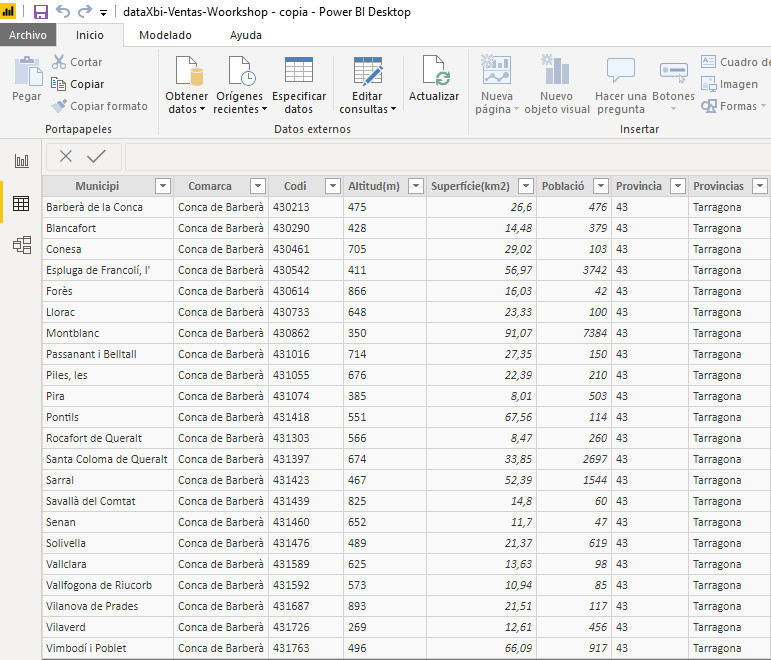Open the Municipi column filter arrow

pos(162,186)
